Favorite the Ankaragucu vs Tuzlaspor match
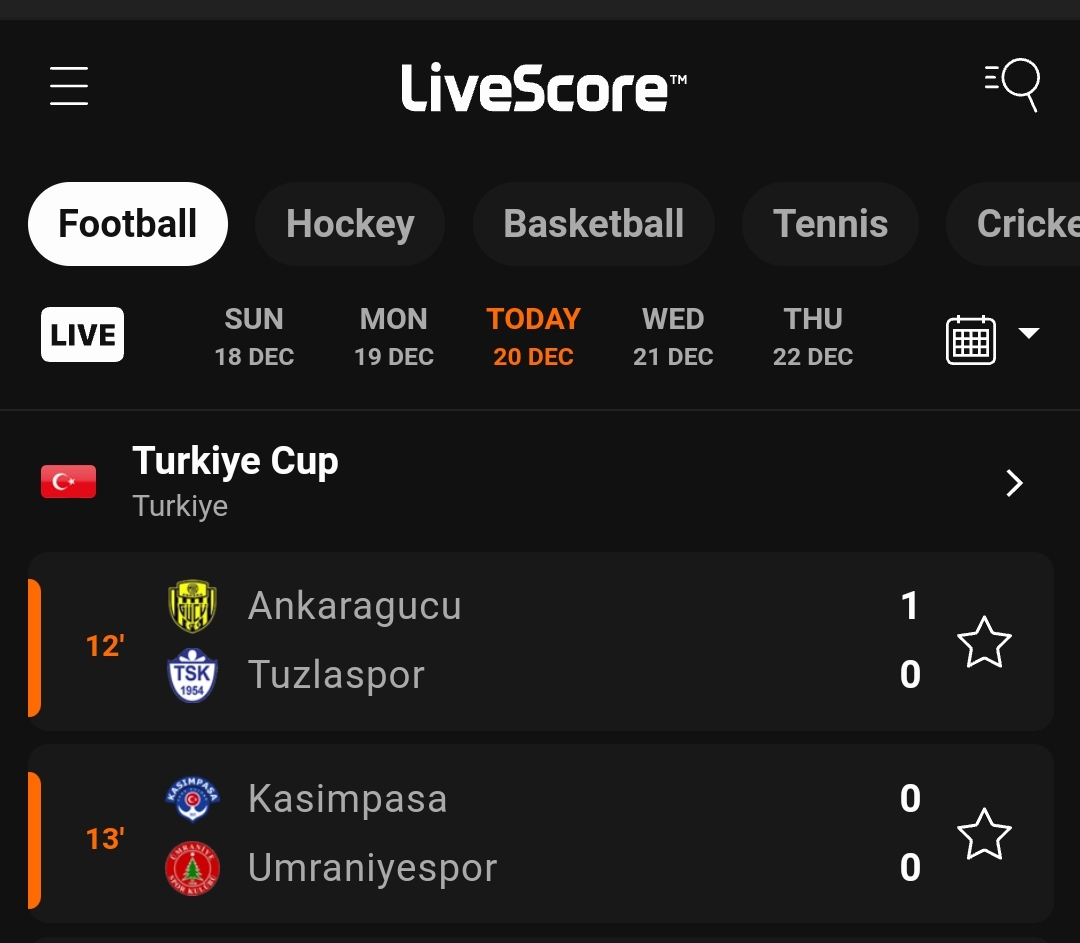 point(984,642)
